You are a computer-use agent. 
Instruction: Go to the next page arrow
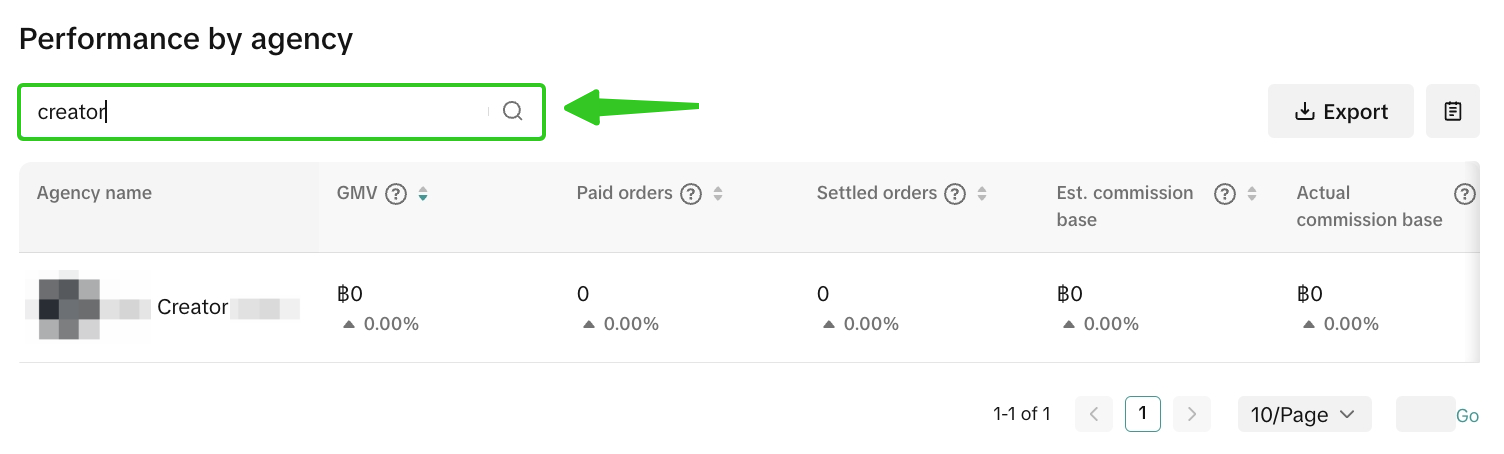pyautogui.click(x=1191, y=414)
